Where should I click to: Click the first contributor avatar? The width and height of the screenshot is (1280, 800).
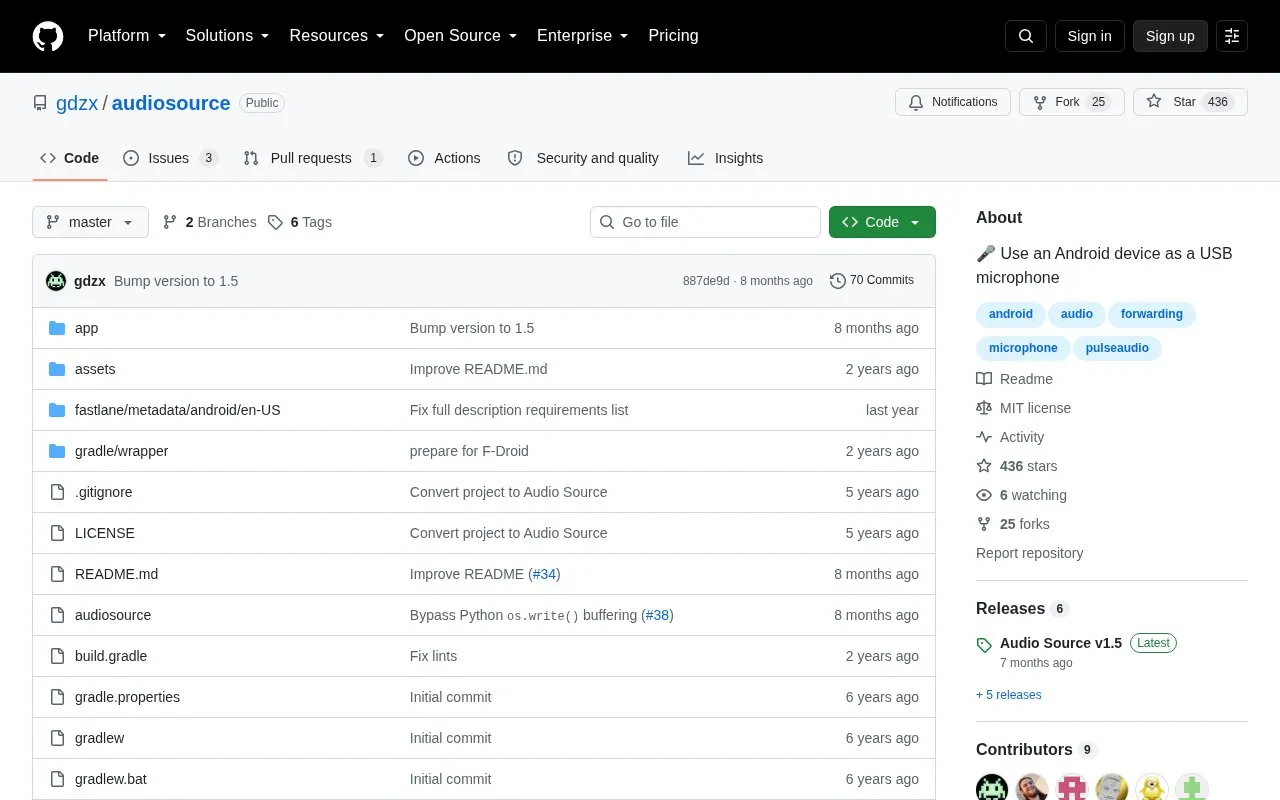pyautogui.click(x=992, y=789)
